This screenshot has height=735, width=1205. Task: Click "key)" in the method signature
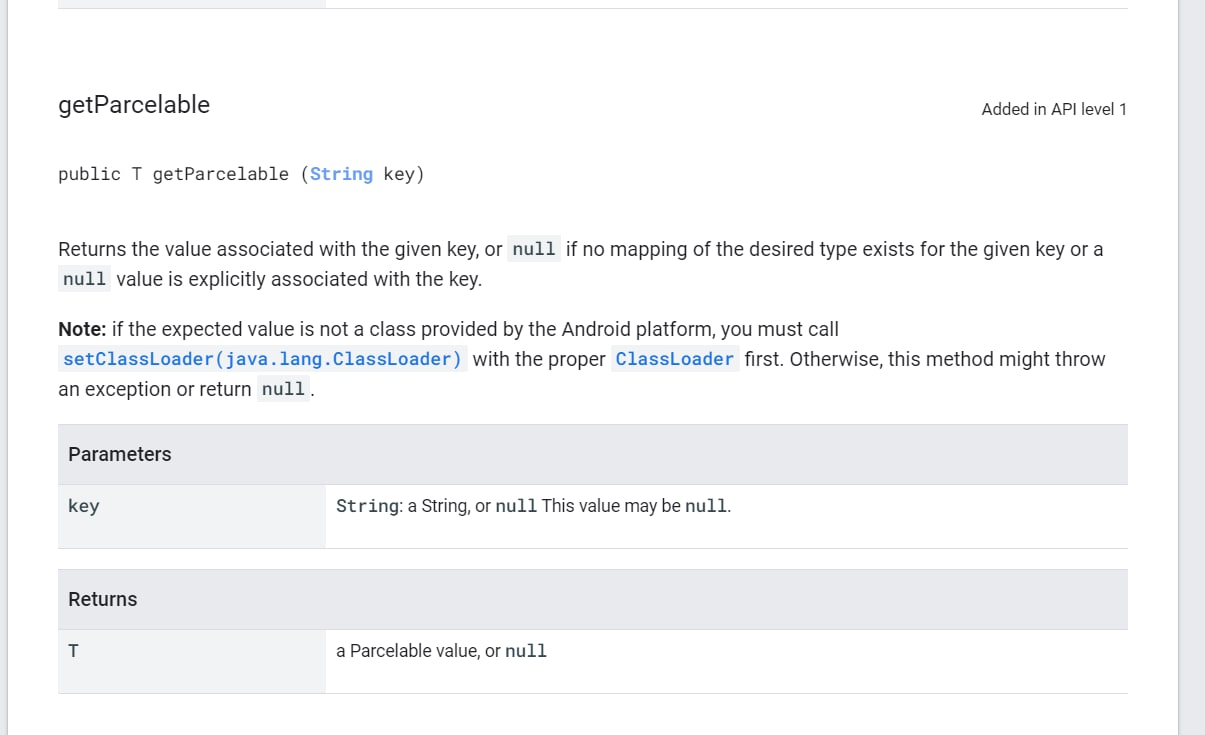404,174
